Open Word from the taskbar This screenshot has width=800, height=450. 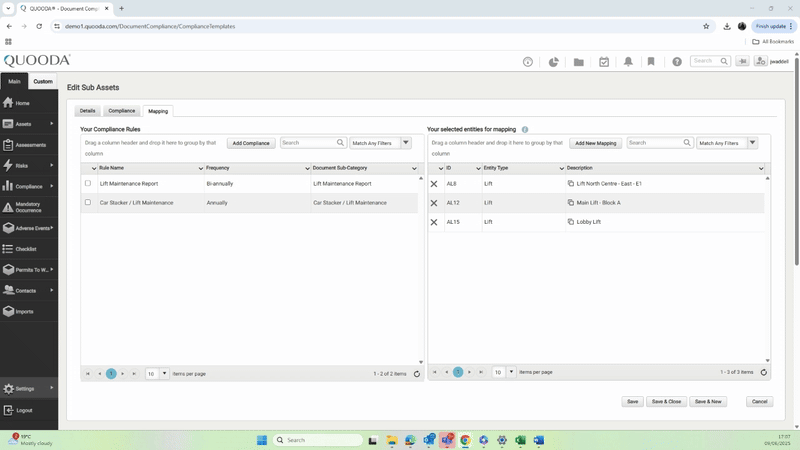click(539, 440)
